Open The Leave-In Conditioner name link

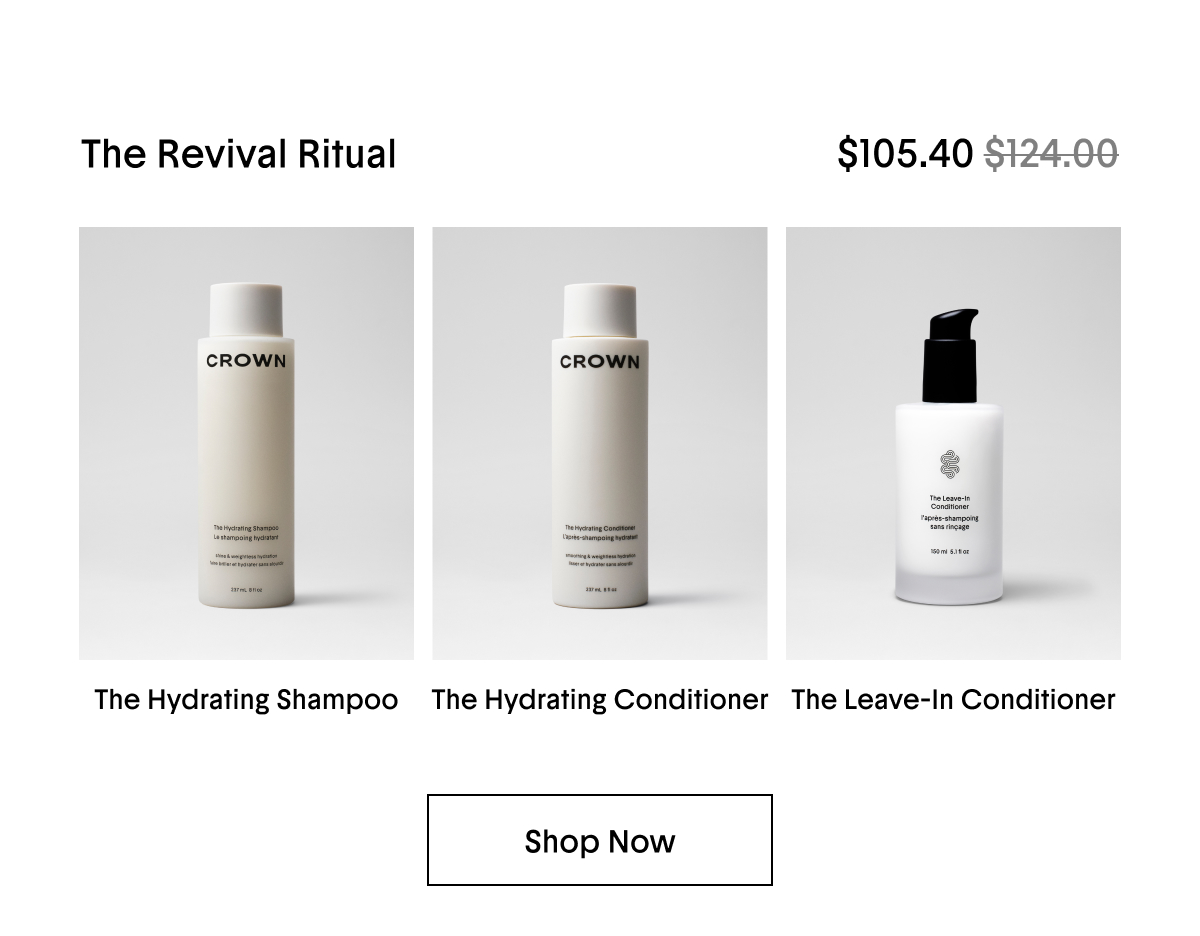(x=953, y=700)
